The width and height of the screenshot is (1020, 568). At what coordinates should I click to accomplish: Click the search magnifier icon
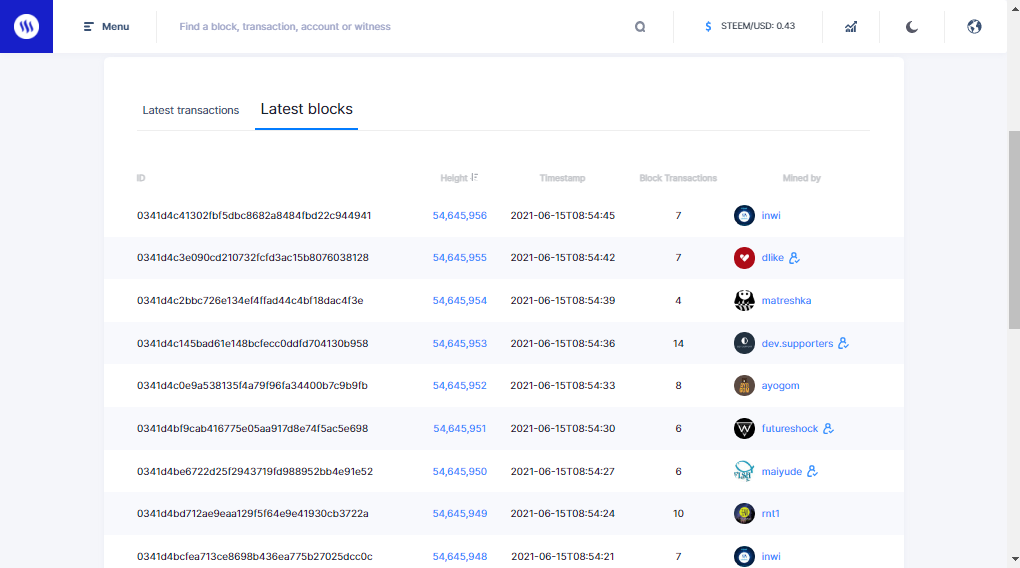click(x=640, y=27)
